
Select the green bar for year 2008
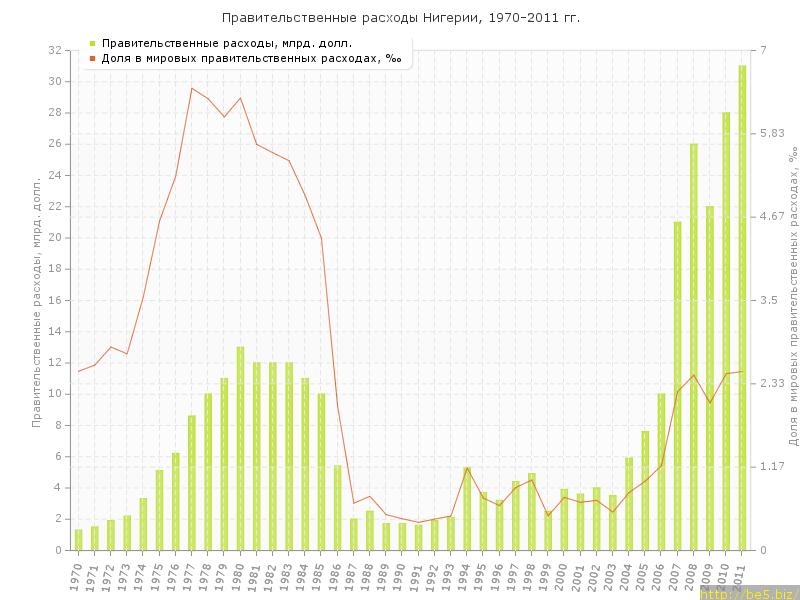(693, 346)
